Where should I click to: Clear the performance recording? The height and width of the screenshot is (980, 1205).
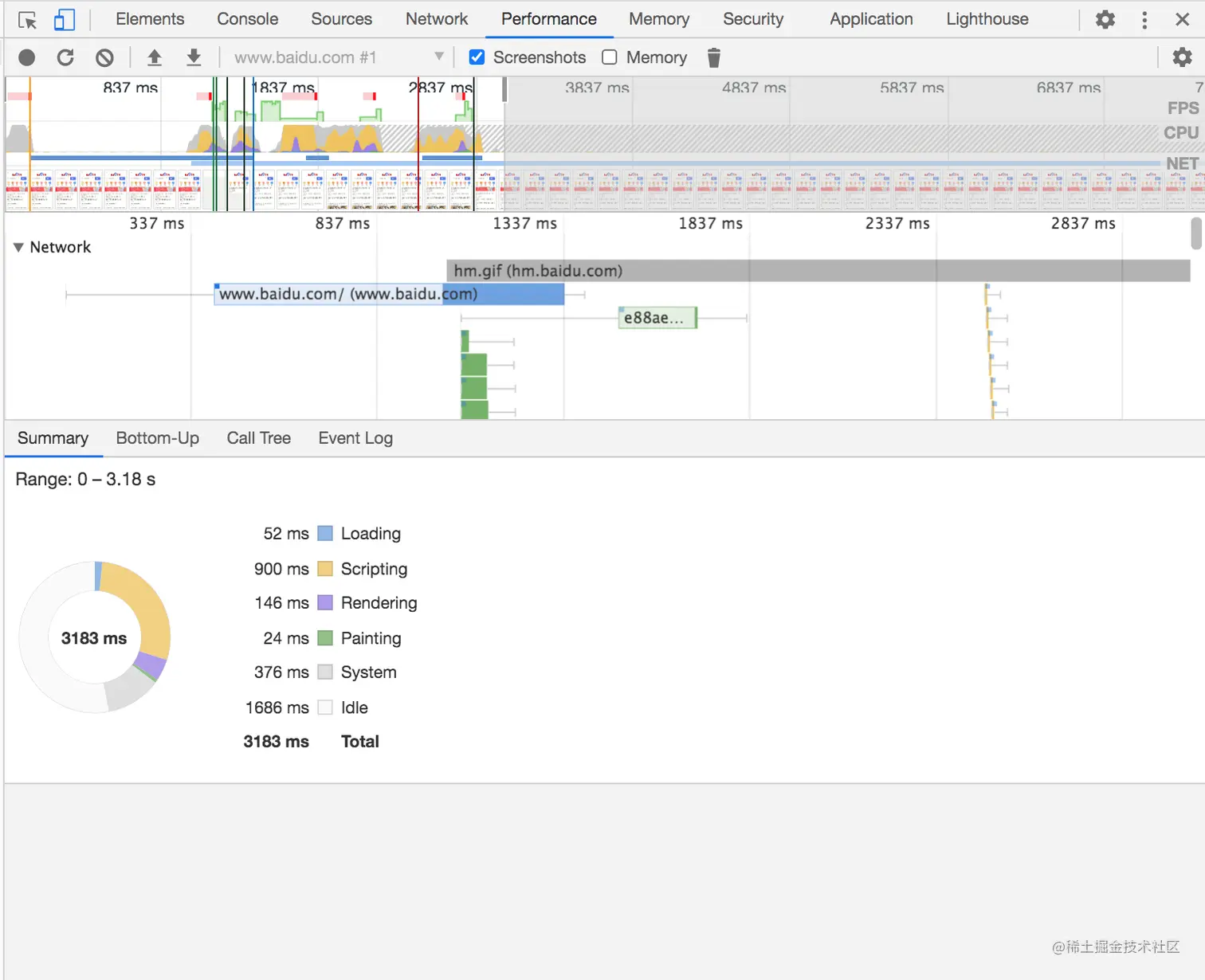(x=104, y=57)
